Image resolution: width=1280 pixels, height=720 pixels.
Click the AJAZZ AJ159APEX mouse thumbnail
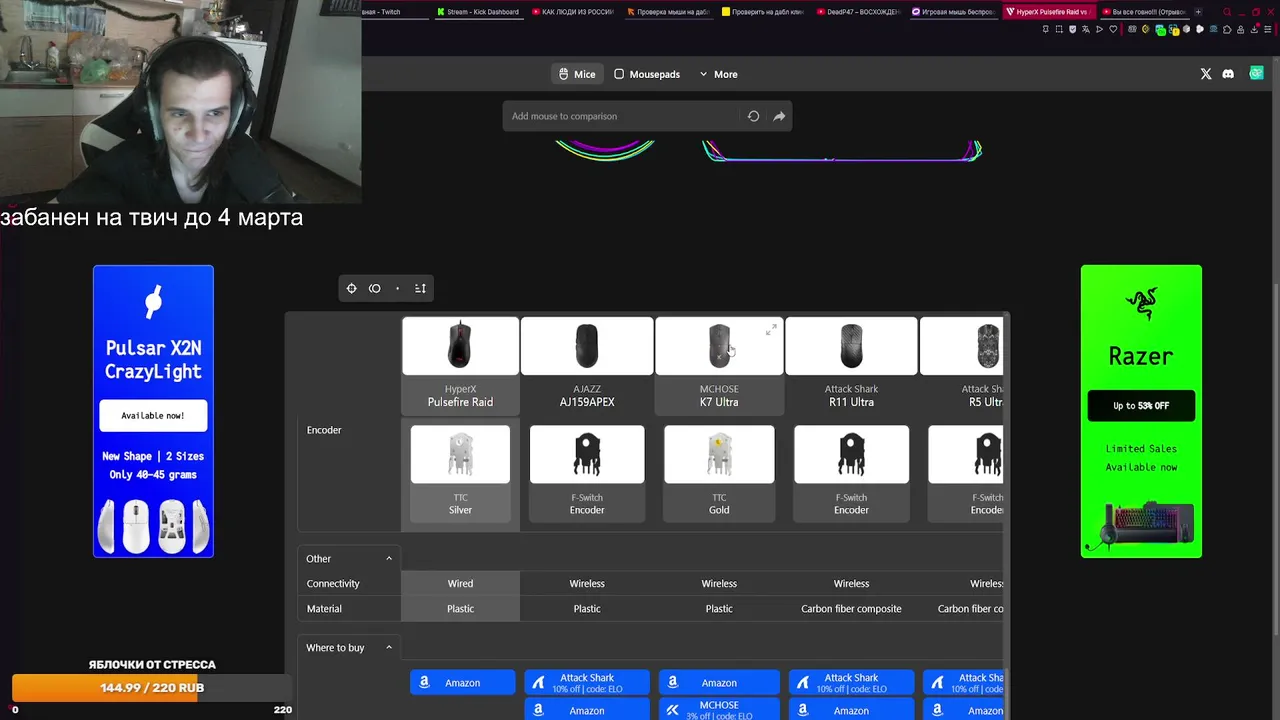[x=587, y=346]
